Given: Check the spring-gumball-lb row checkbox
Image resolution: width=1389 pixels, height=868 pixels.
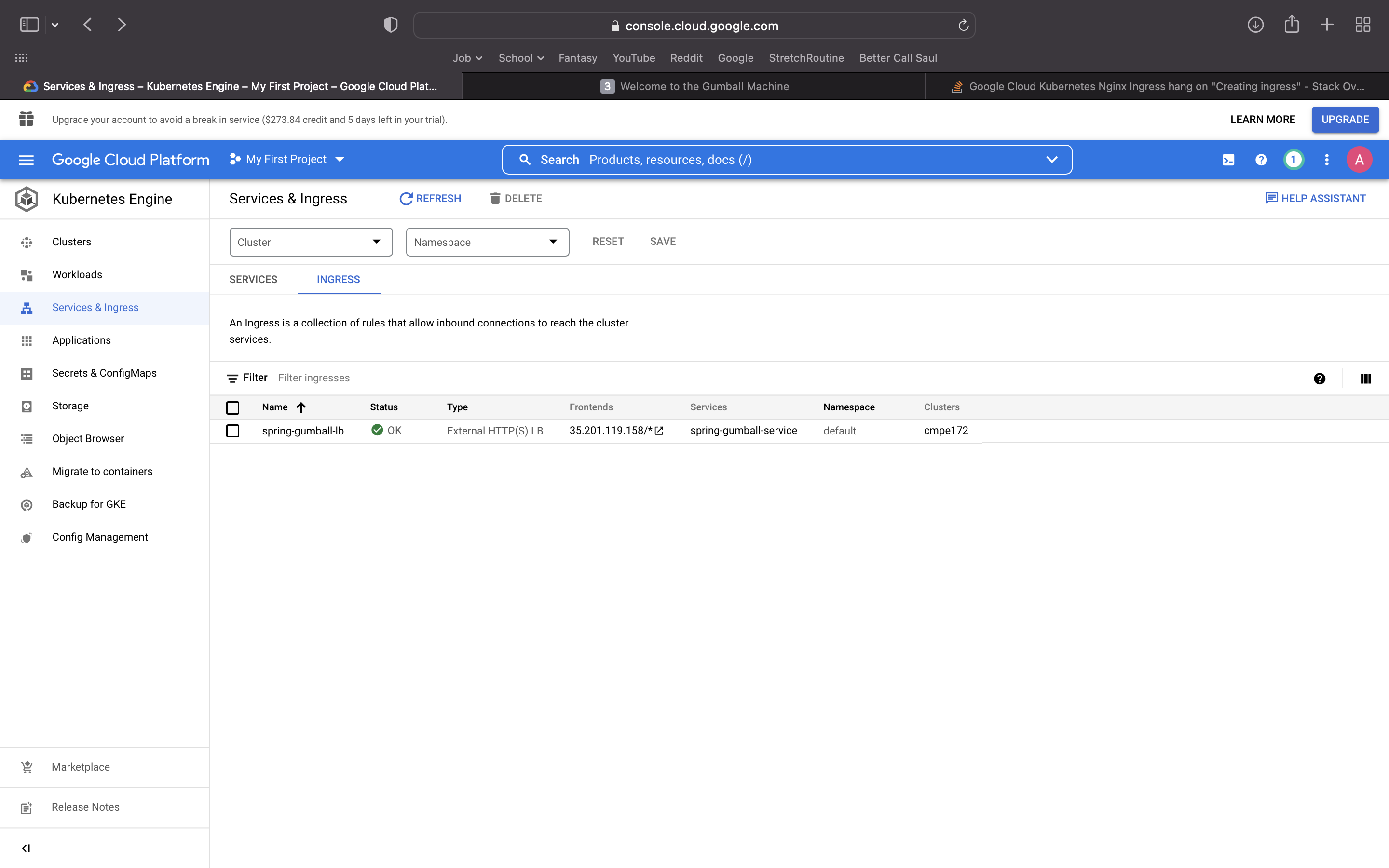Looking at the screenshot, I should [x=232, y=431].
